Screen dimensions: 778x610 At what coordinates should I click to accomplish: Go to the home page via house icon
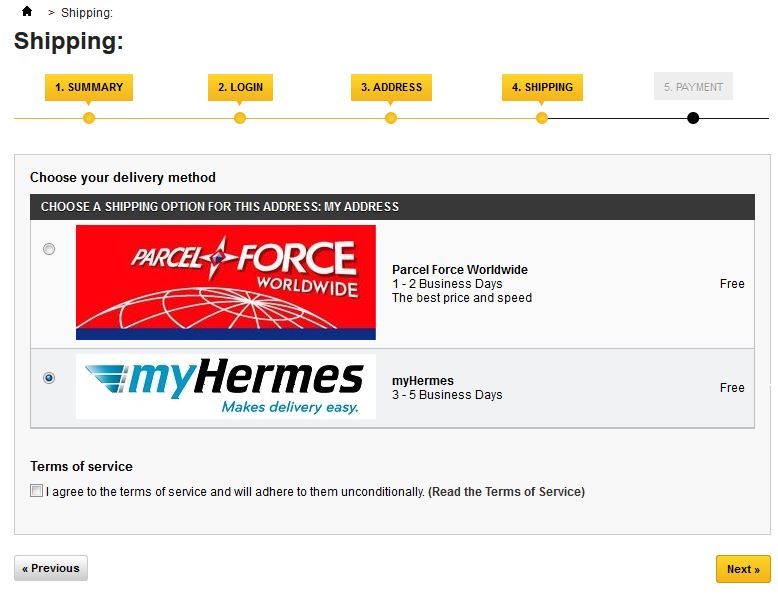[27, 11]
